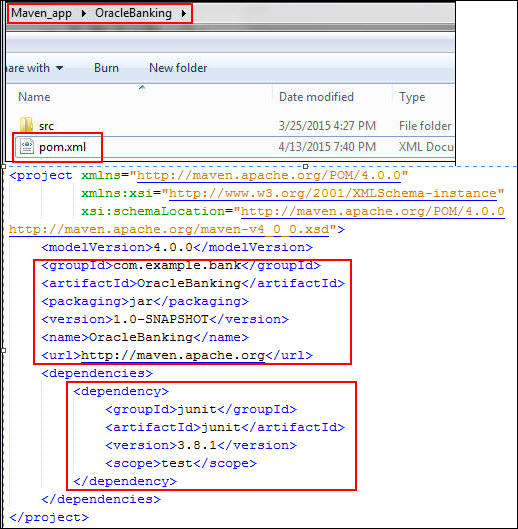
Task: Expand the arrow after OracleBanking breadcrumb
Action: coord(184,13)
